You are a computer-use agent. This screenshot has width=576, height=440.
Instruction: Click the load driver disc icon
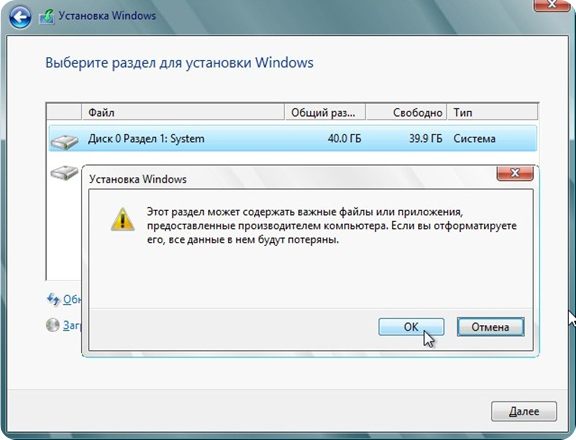coord(53,325)
